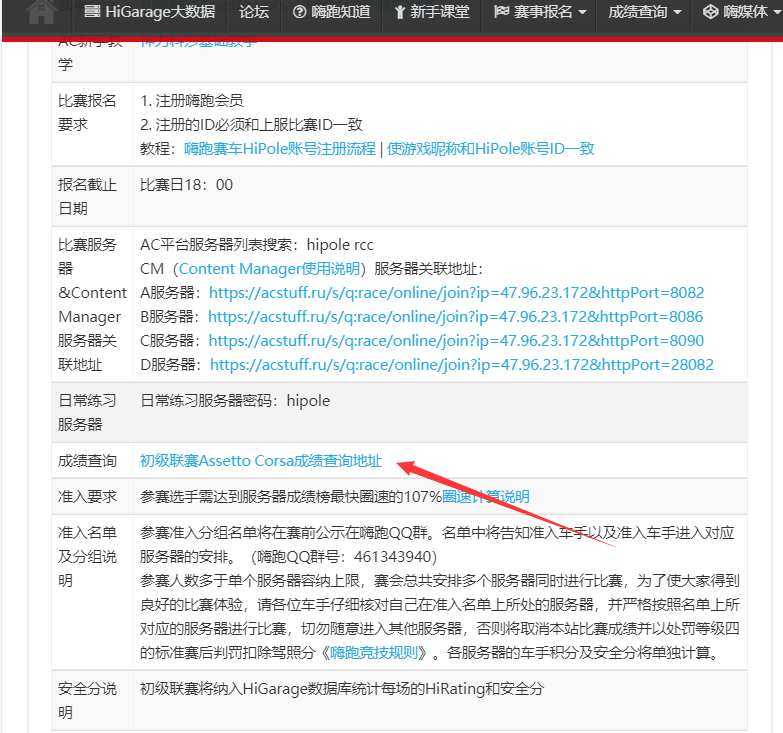Select text 比赛日18：00
This screenshot has height=733, width=783.
click(186, 185)
